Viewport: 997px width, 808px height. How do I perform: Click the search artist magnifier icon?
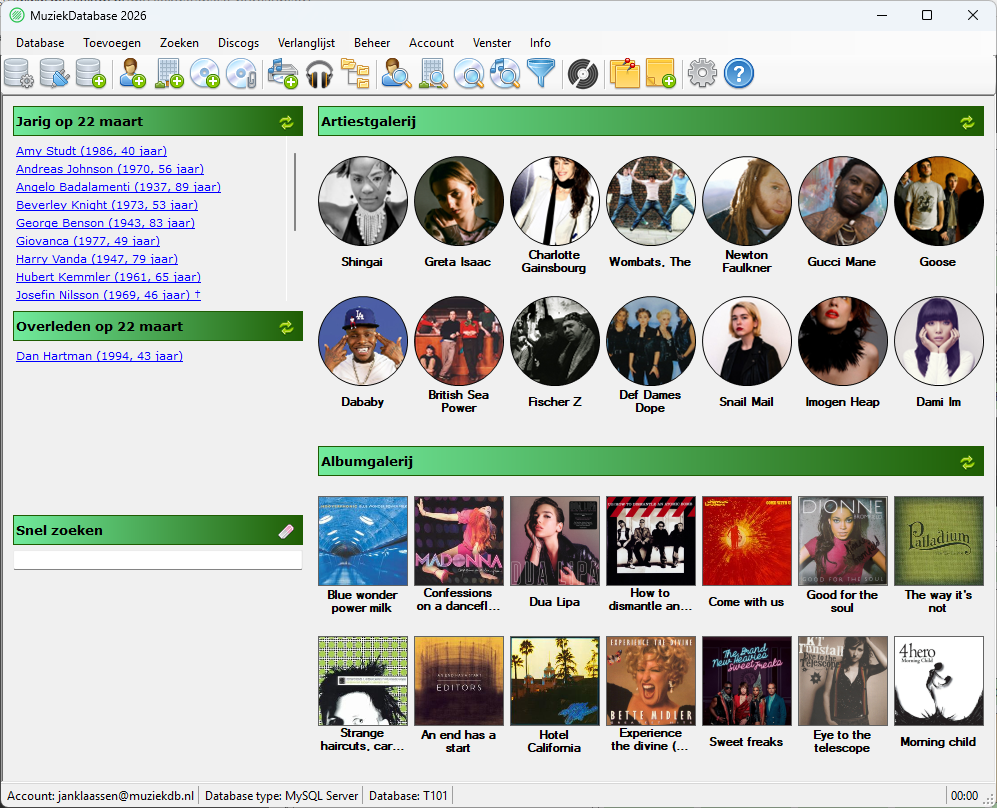pyautogui.click(x=396, y=73)
